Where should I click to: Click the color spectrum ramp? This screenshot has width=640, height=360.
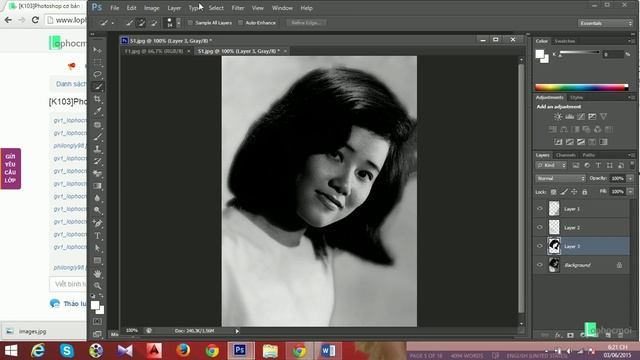pos(582,87)
